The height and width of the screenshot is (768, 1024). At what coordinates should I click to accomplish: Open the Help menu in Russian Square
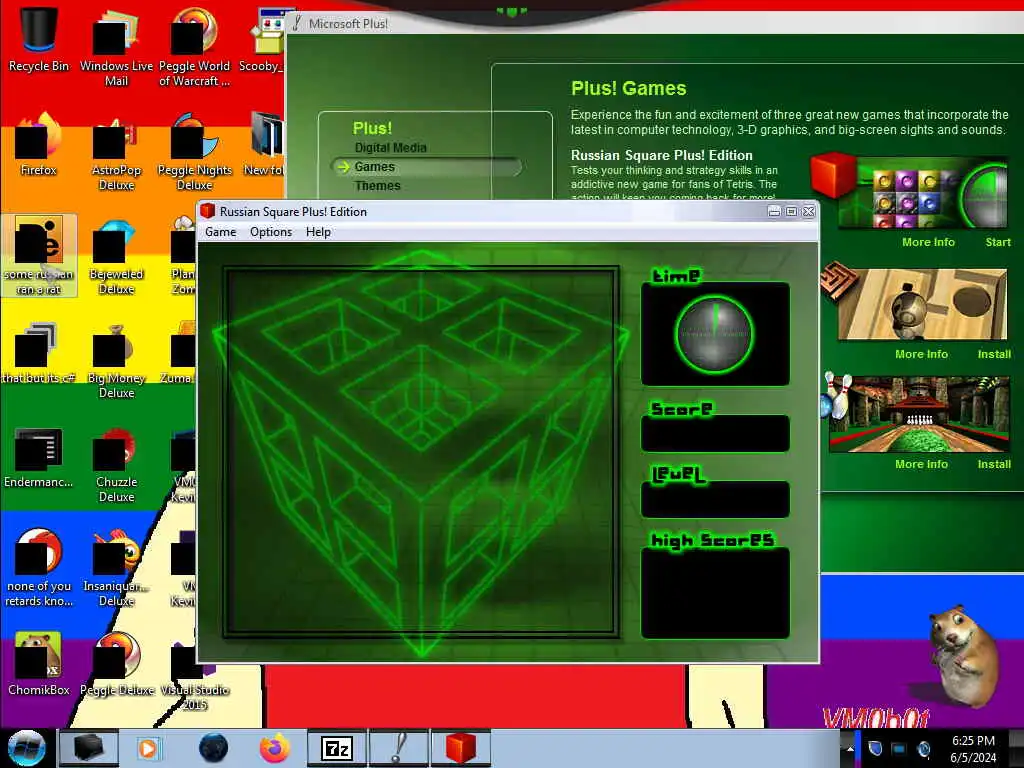[318, 232]
